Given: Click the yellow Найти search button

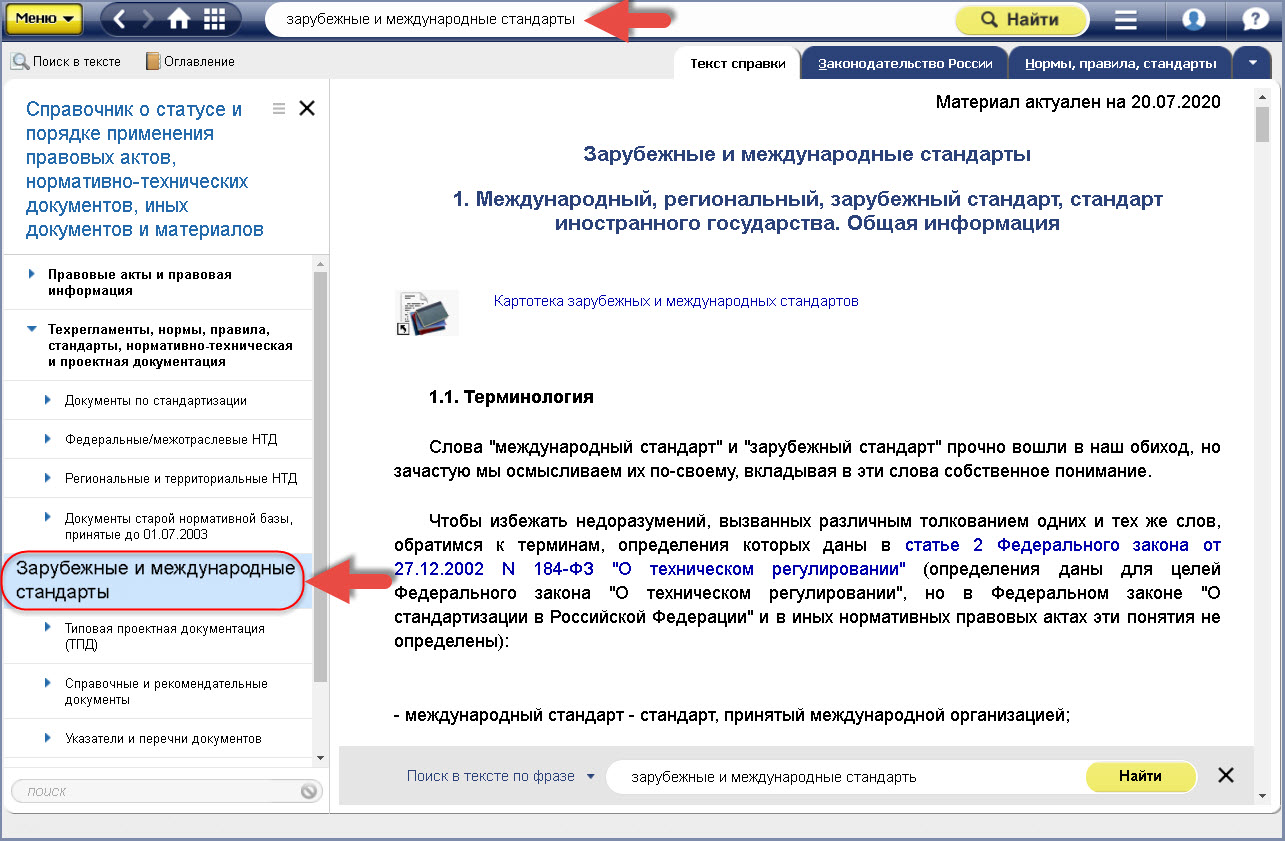Looking at the screenshot, I should (1020, 19).
